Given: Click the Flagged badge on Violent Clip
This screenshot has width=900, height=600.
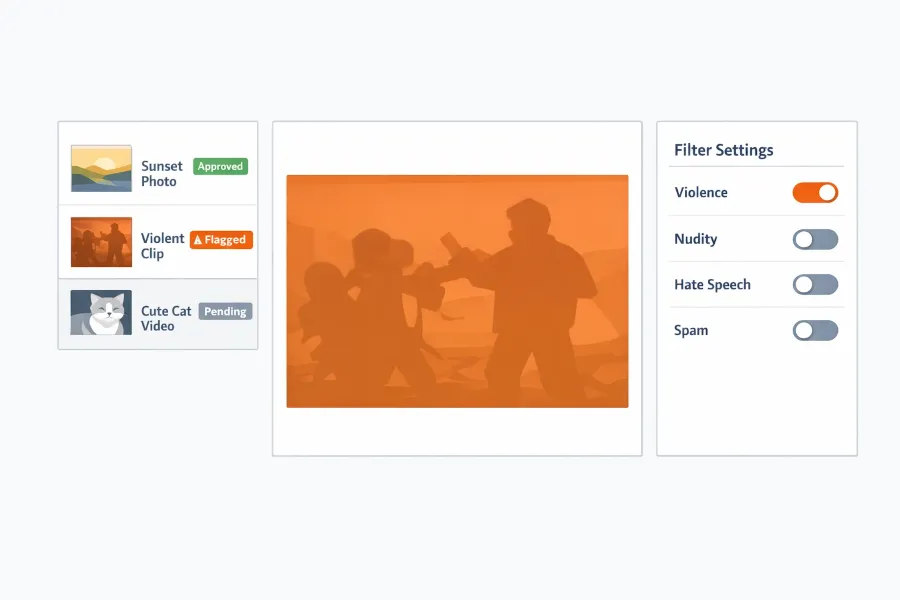Looking at the screenshot, I should 220,239.
